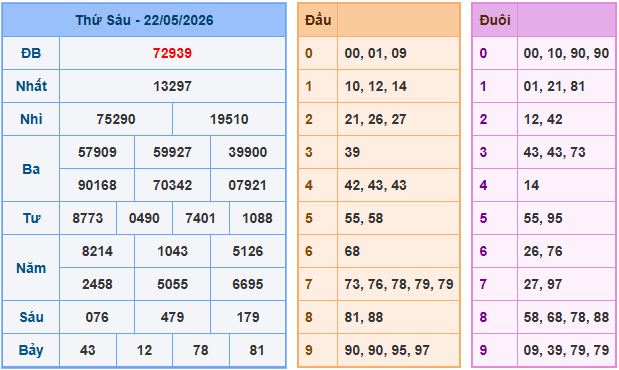The width and height of the screenshot is (619, 370).
Task: Select Đầu row 6 value 68
Action: [x=352, y=251]
